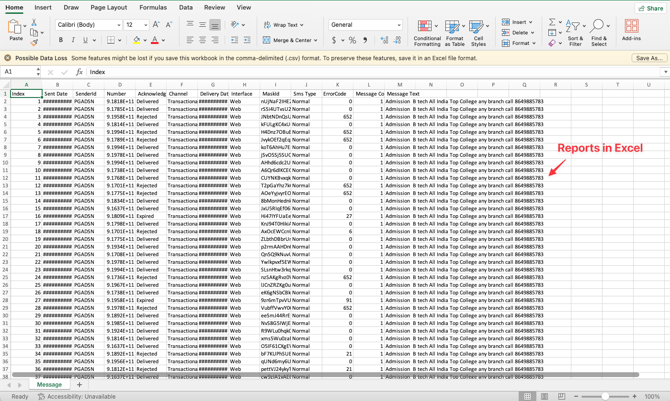Image resolution: width=670 pixels, height=401 pixels.
Task: Click the Save As... button
Action: [x=648, y=58]
